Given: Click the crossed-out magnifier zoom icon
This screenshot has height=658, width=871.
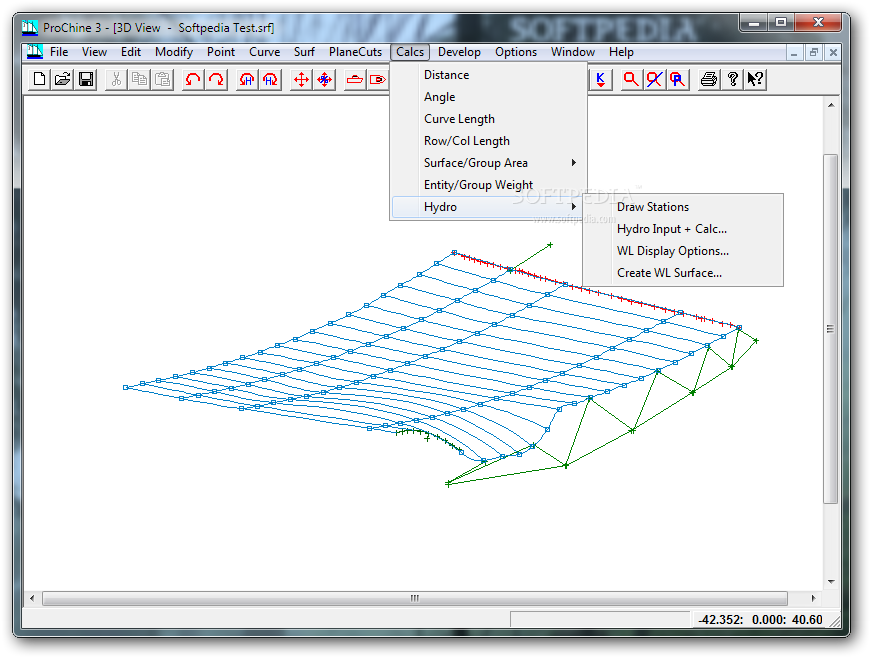Looking at the screenshot, I should pyautogui.click(x=654, y=79).
